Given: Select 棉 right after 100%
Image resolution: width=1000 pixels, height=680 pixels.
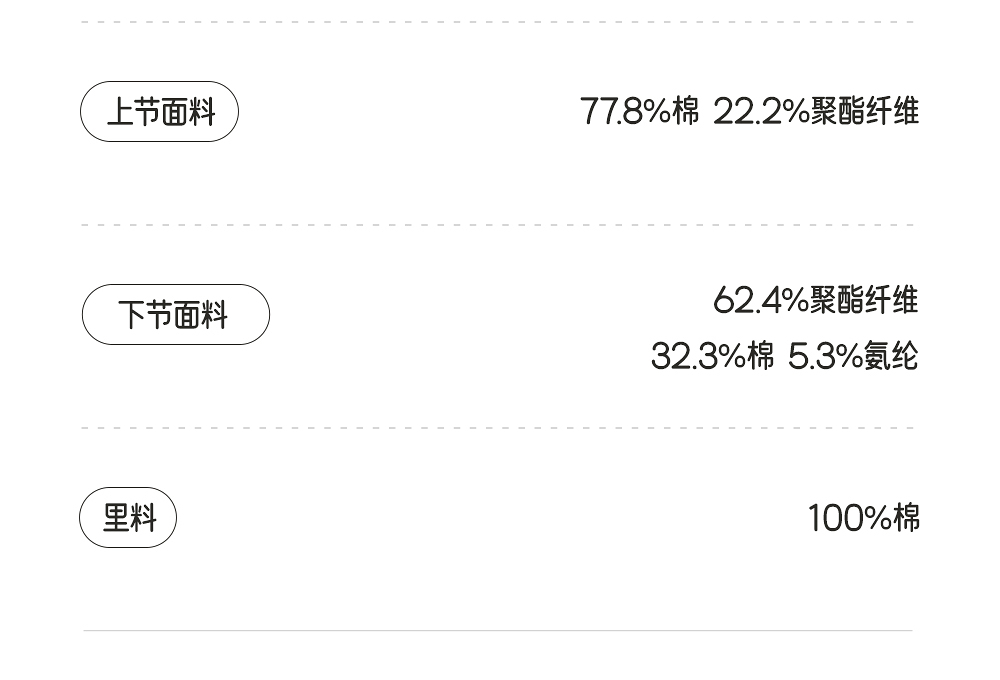Looking at the screenshot, I should (906, 518).
